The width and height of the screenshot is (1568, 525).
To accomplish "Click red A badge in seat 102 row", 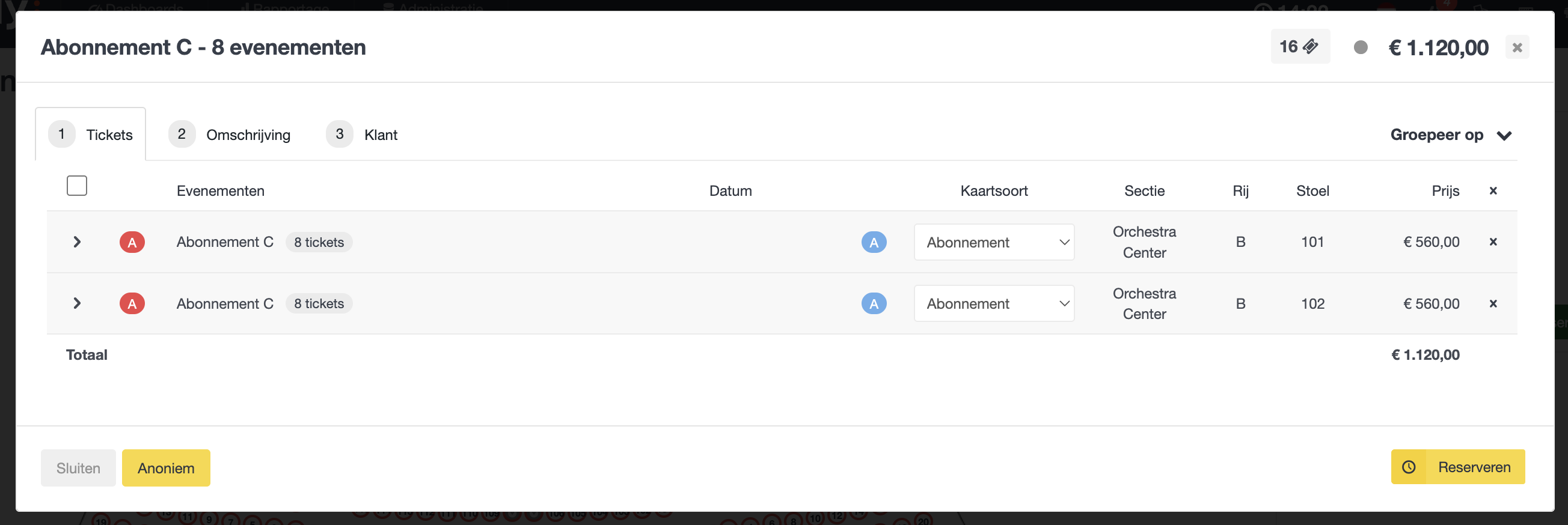I will coord(132,303).
